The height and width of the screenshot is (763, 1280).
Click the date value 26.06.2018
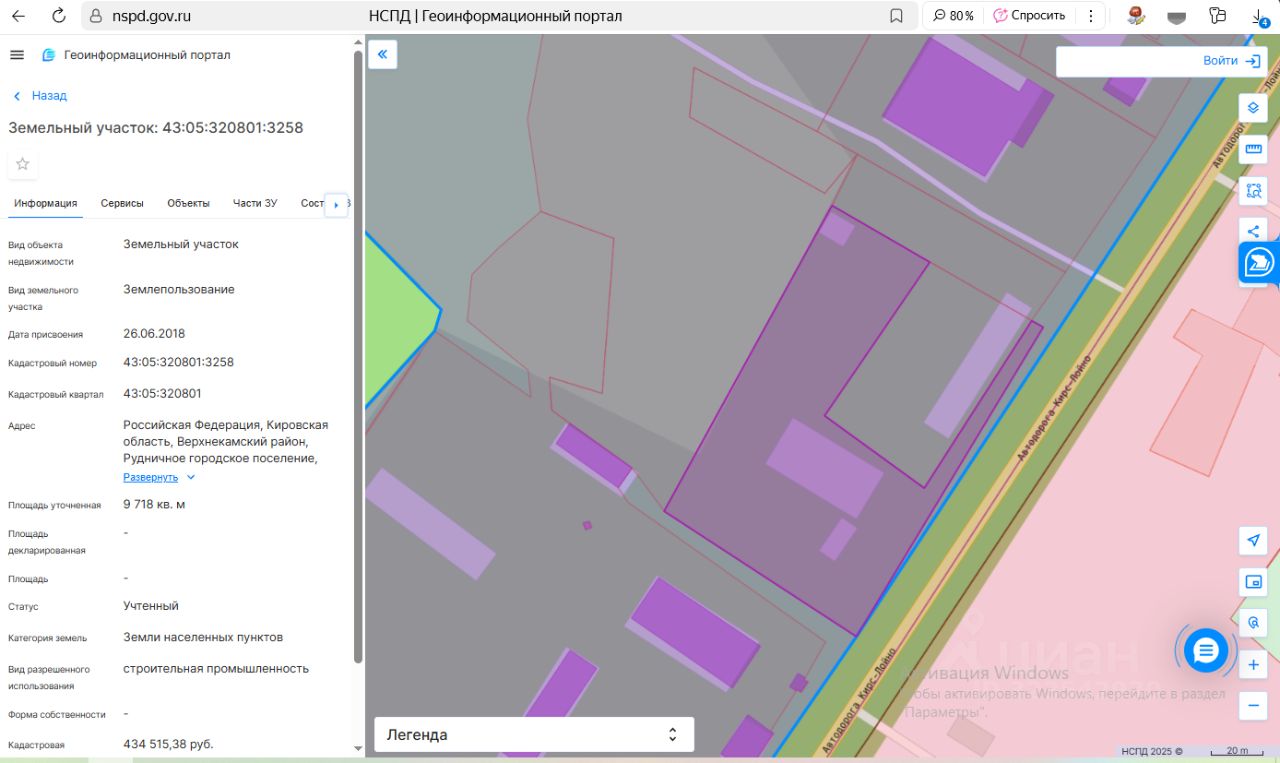[154, 334]
